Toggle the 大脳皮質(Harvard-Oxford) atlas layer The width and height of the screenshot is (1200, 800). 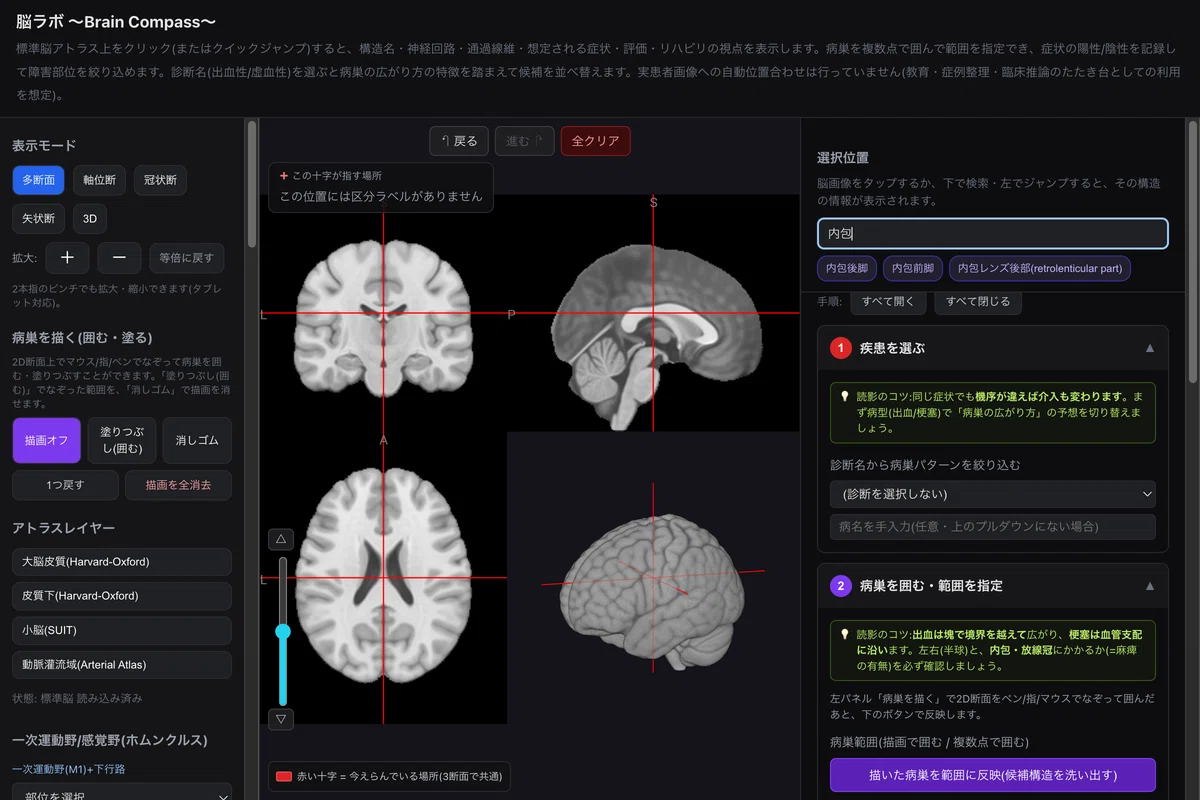122,562
